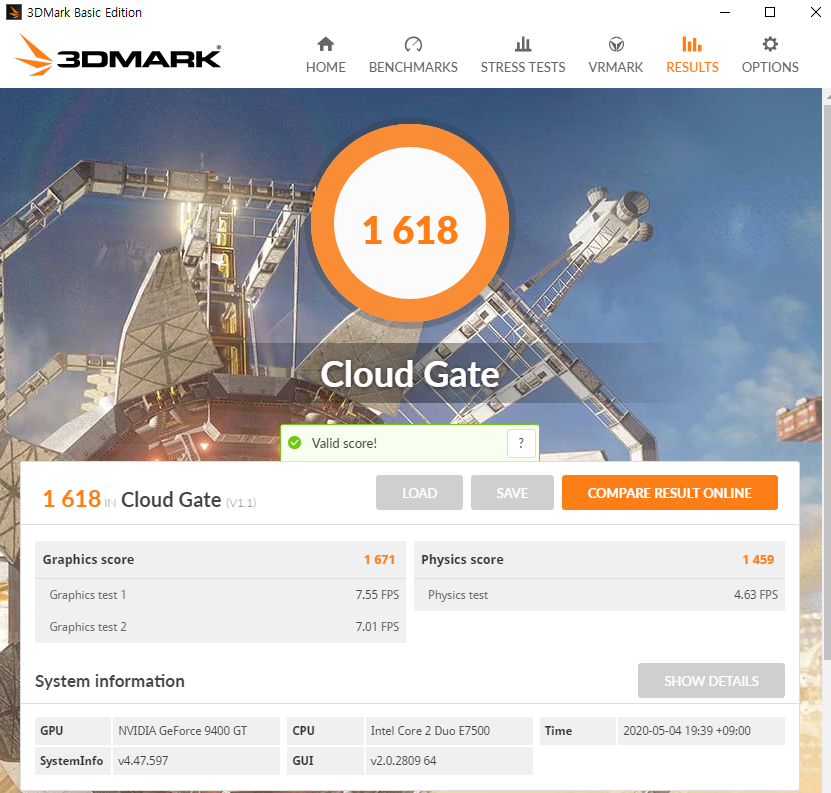This screenshot has height=793, width=831.
Task: Click the VRMark logo icon
Action: click(616, 44)
